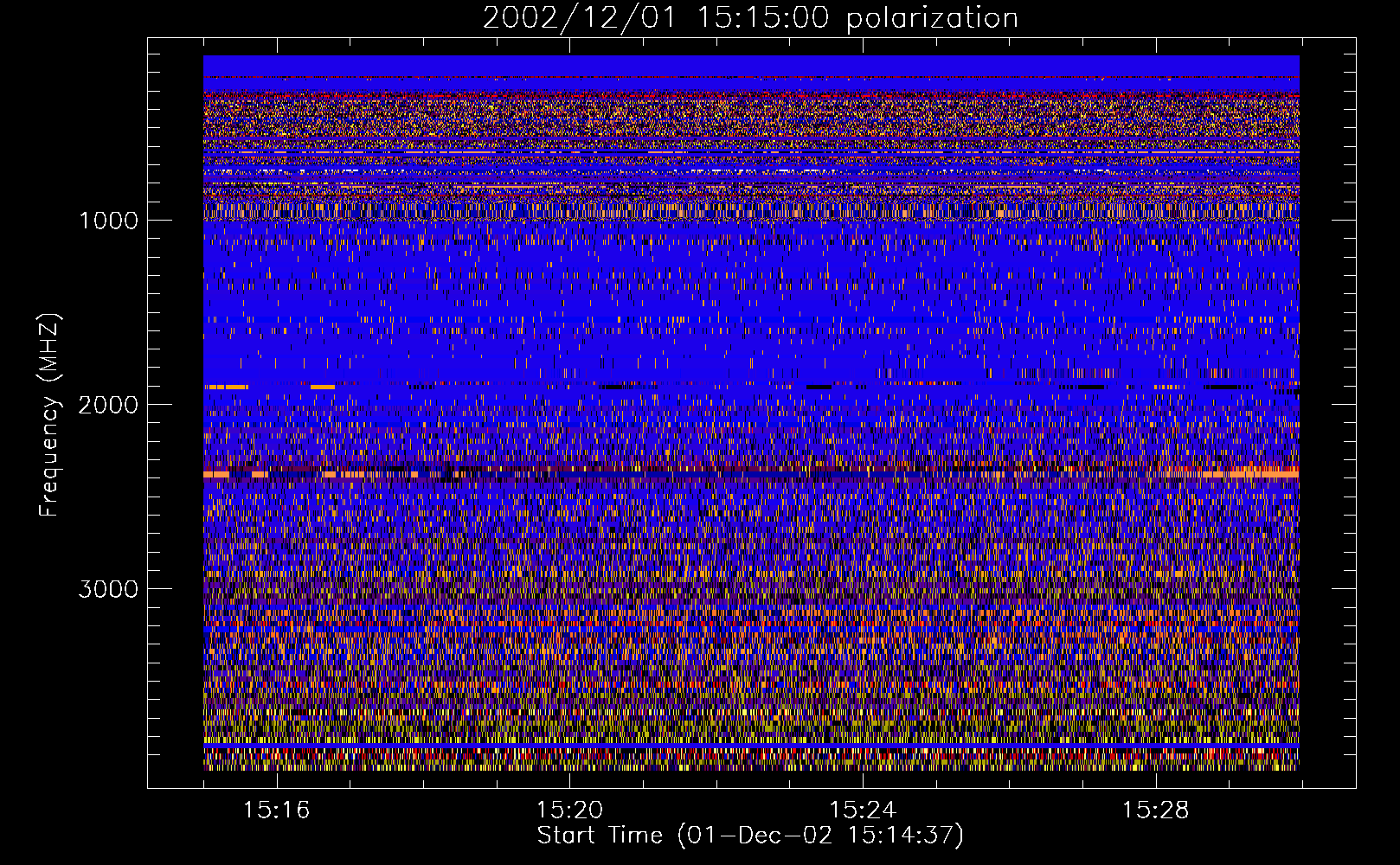Click the '15:16' time axis label
The image size is (1400, 865).
click(x=276, y=810)
